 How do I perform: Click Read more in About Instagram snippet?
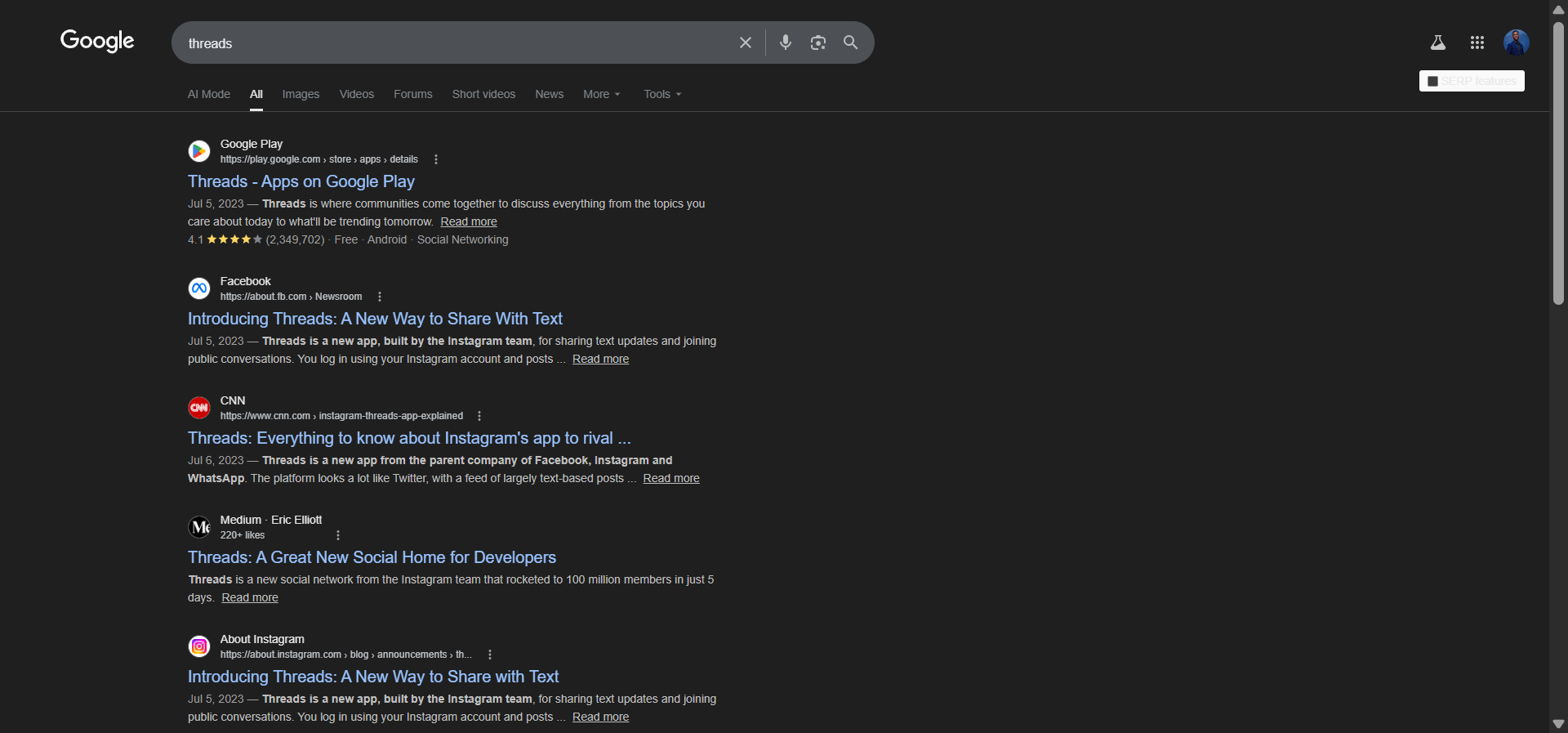click(600, 717)
